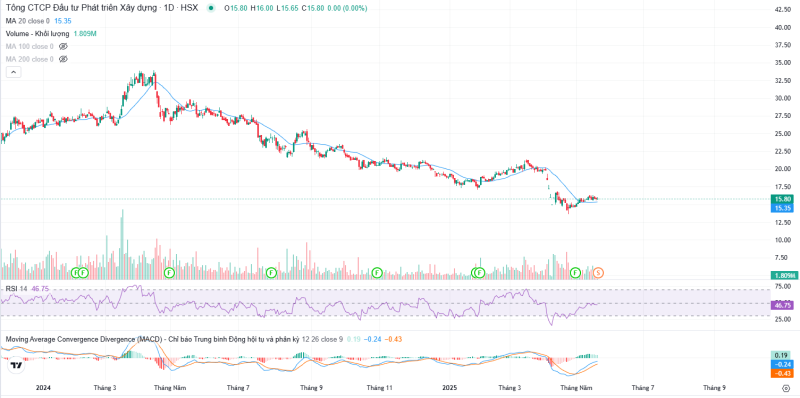Select the MA 20 close 0 legend
Viewport: 800px width, 398px height.
28,21
